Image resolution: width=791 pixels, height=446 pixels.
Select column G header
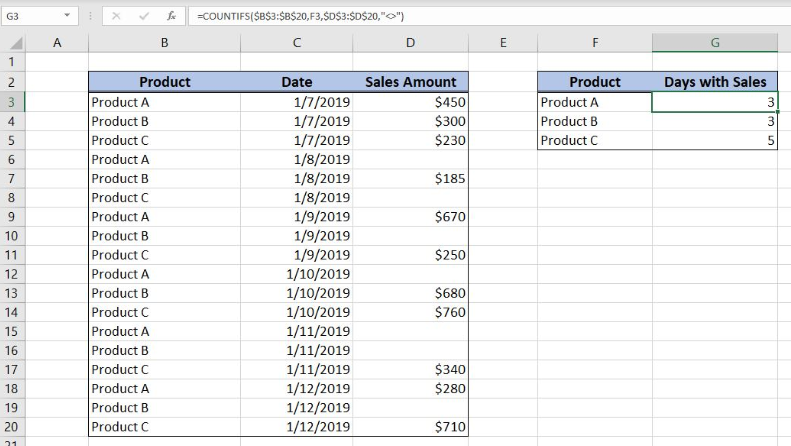tap(715, 43)
